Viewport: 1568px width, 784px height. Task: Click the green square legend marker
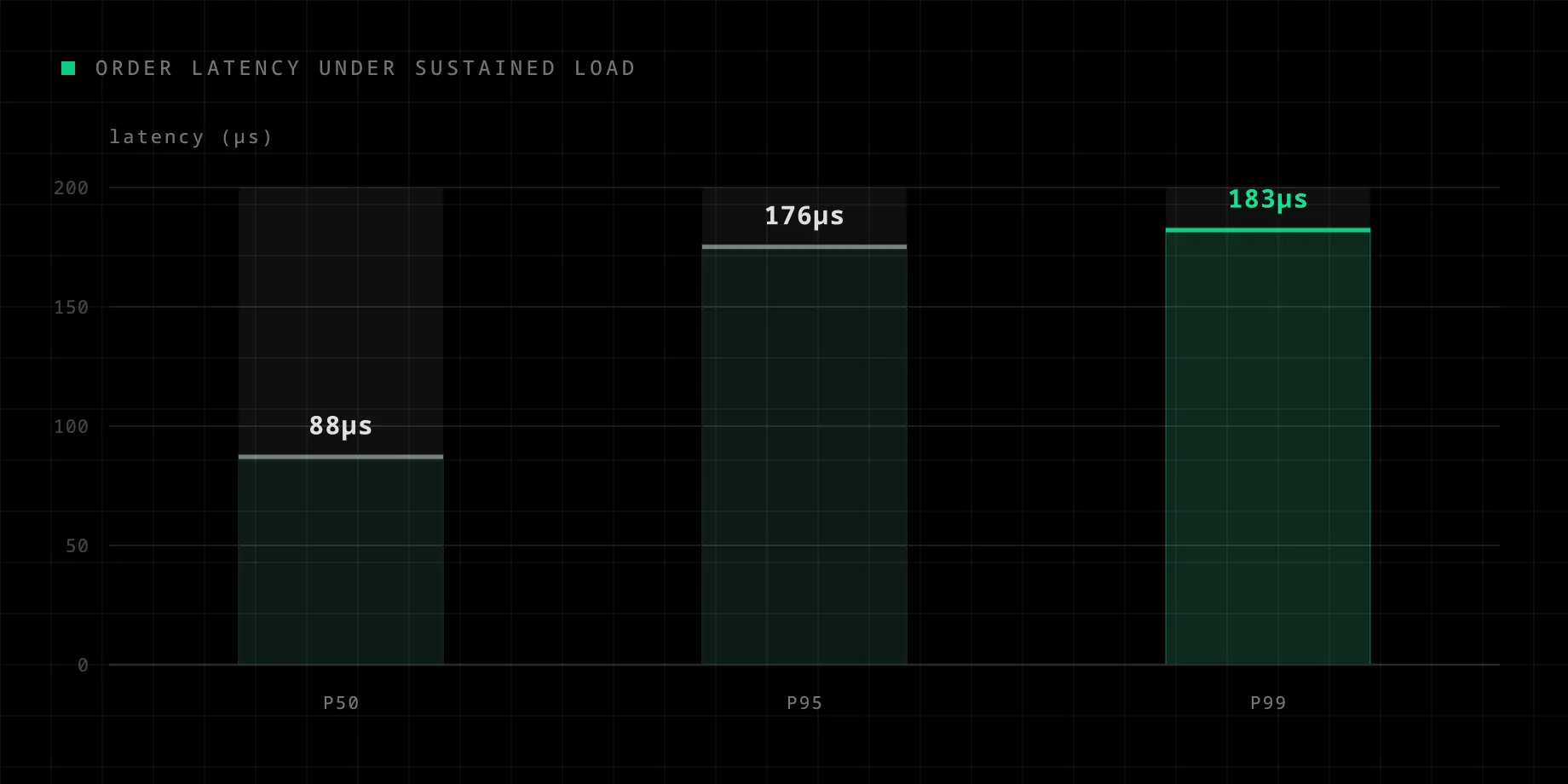pos(68,68)
